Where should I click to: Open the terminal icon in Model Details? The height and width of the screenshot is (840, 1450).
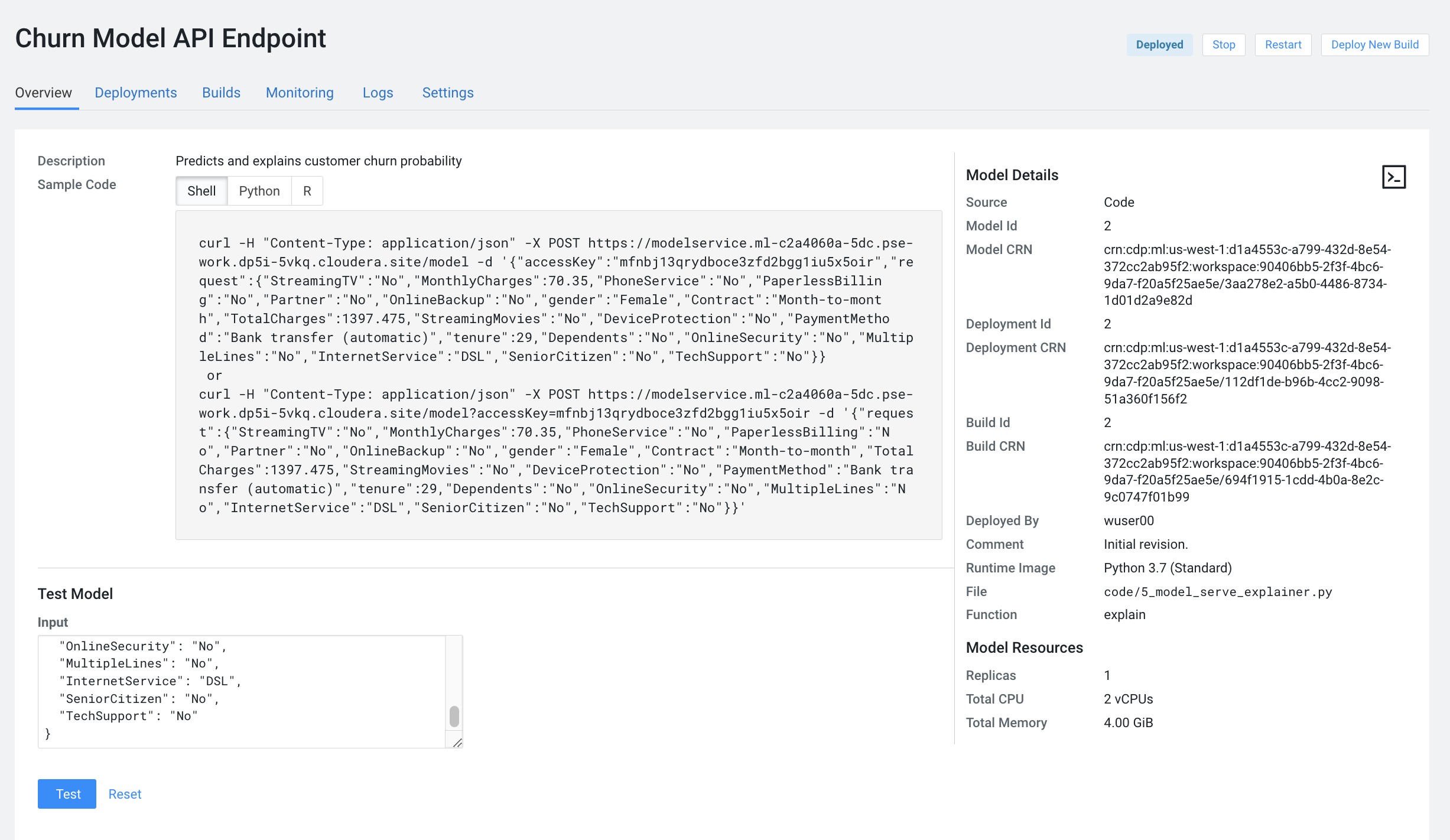click(x=1393, y=177)
